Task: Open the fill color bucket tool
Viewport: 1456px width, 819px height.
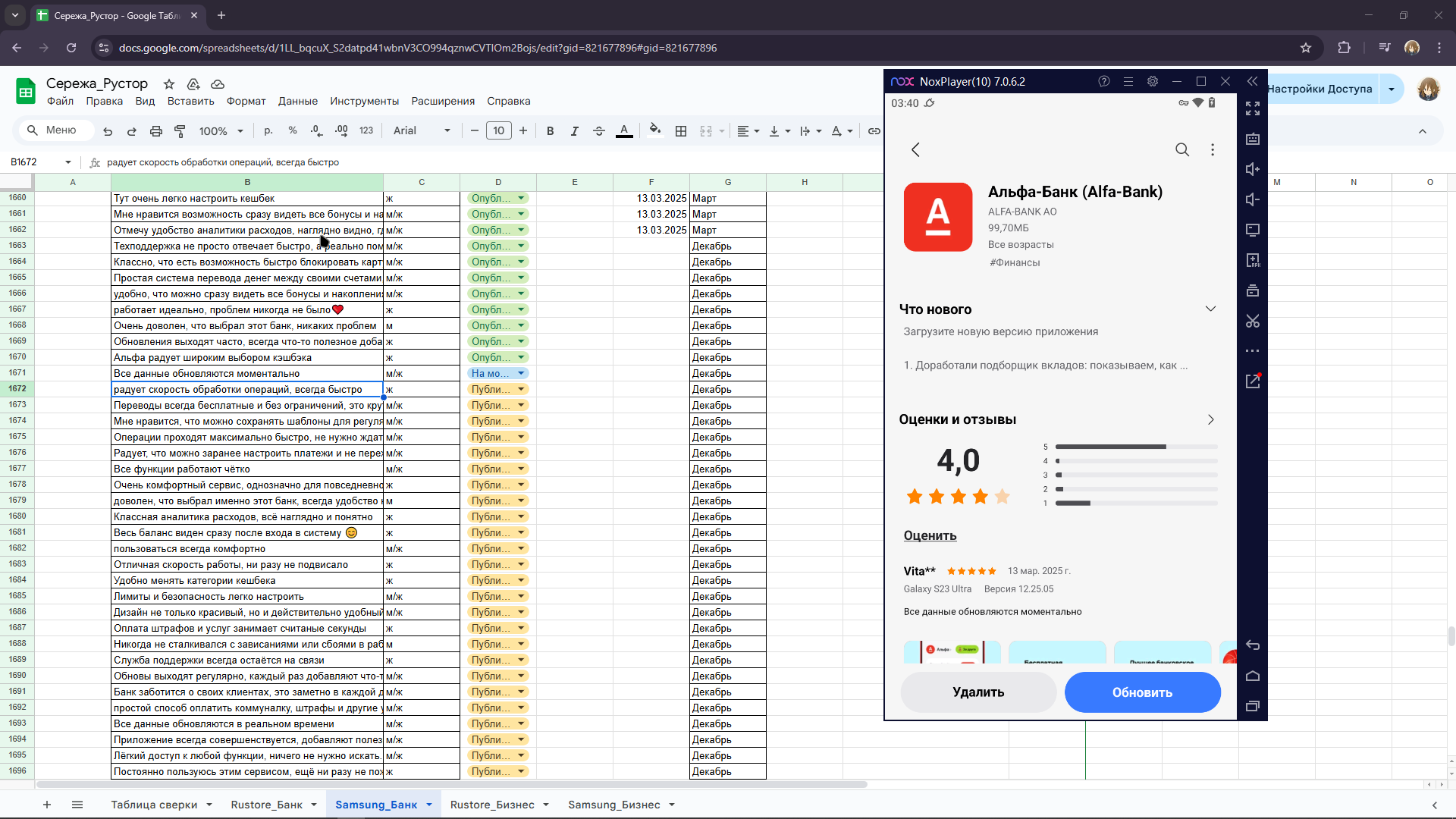Action: tap(655, 130)
